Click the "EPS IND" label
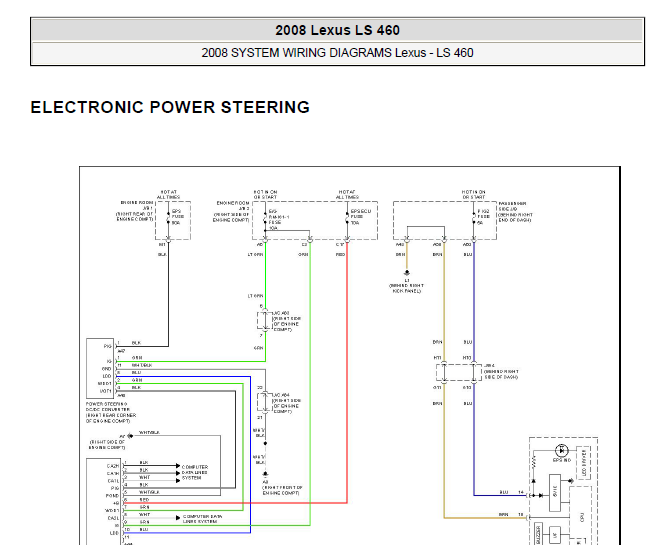This screenshot has height=545, width=666. point(562,460)
